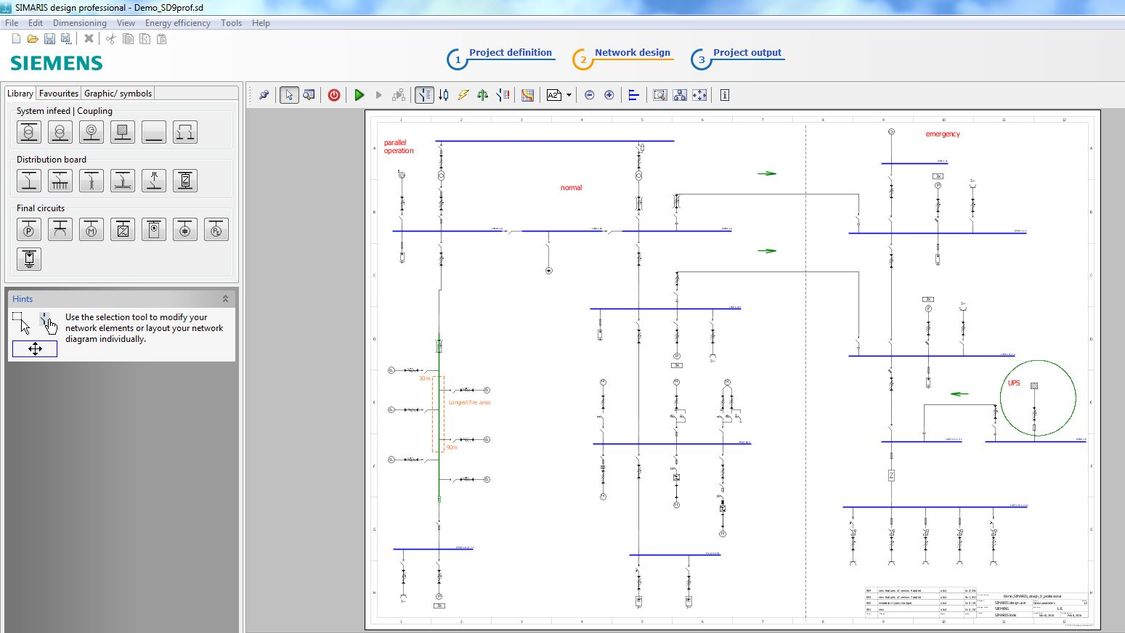
Task: Switch to the Graphic/ symbols tab
Action: 118,93
